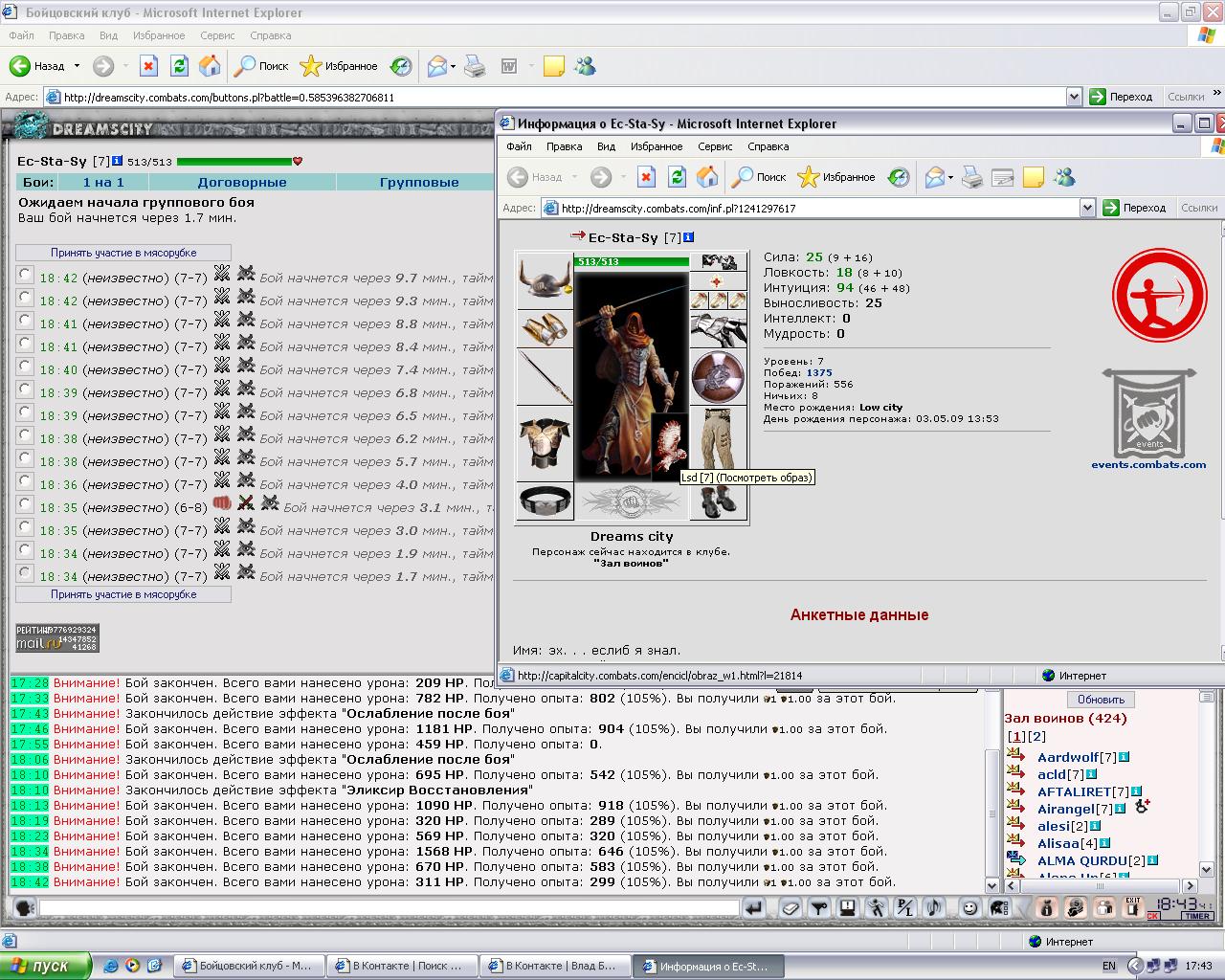Click the horned helmet equipment slot

click(545, 279)
